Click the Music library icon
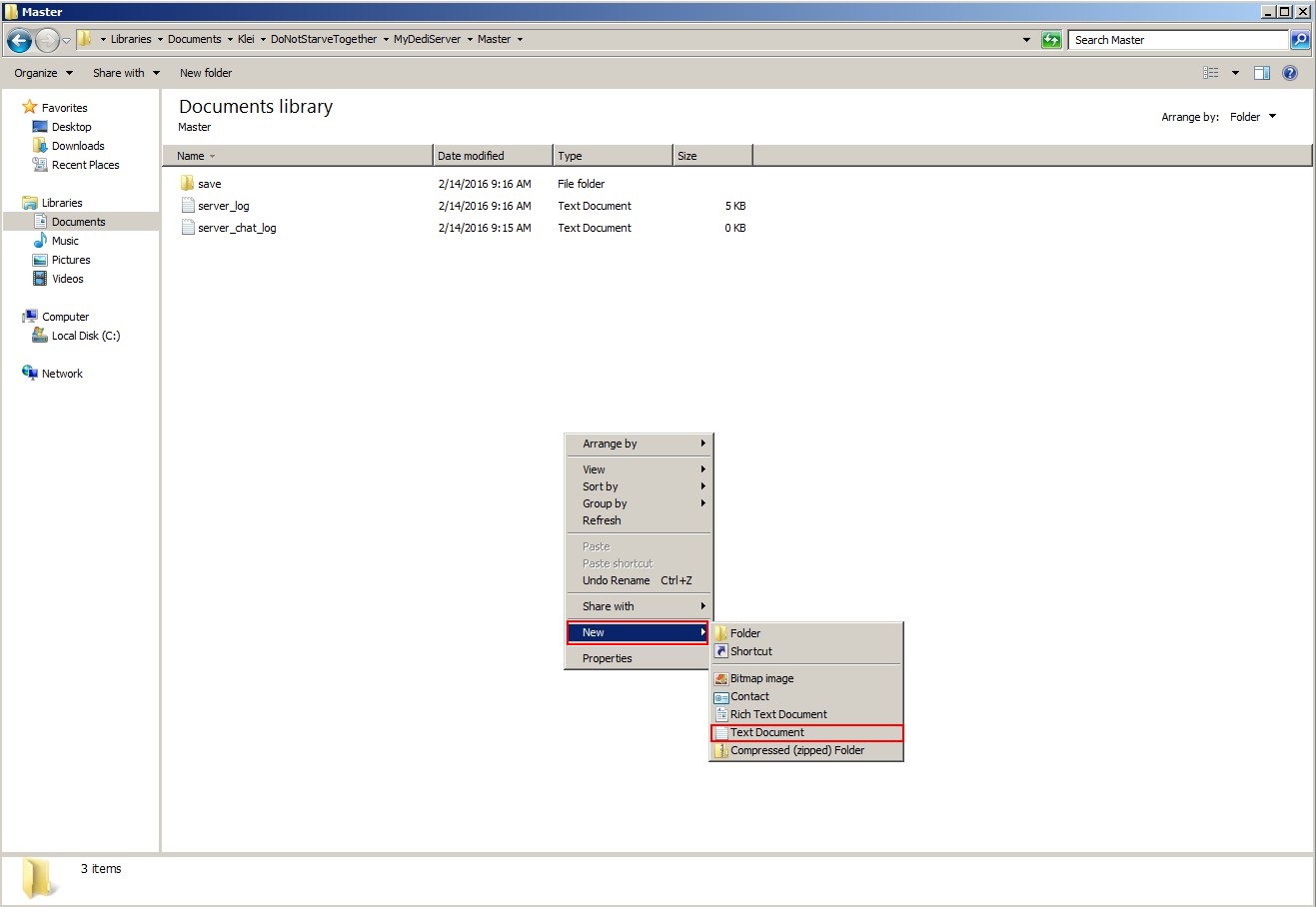The image size is (1316, 907). tap(40, 241)
